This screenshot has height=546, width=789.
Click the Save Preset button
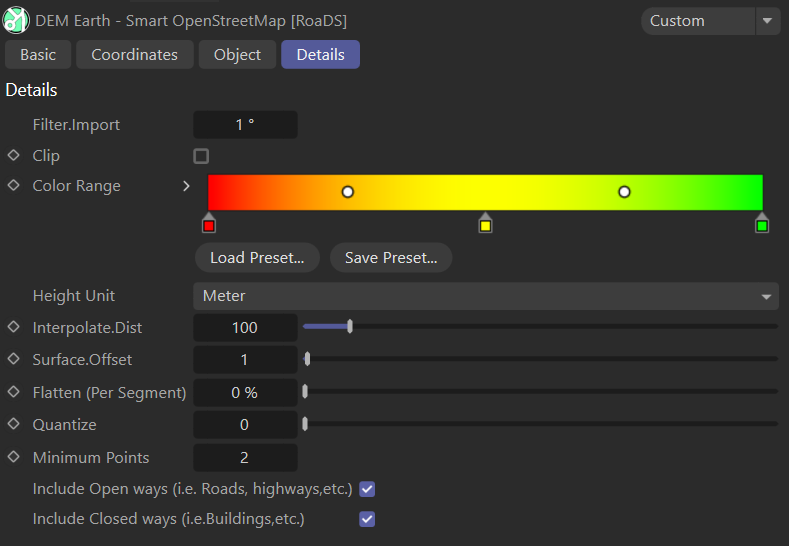tap(391, 258)
